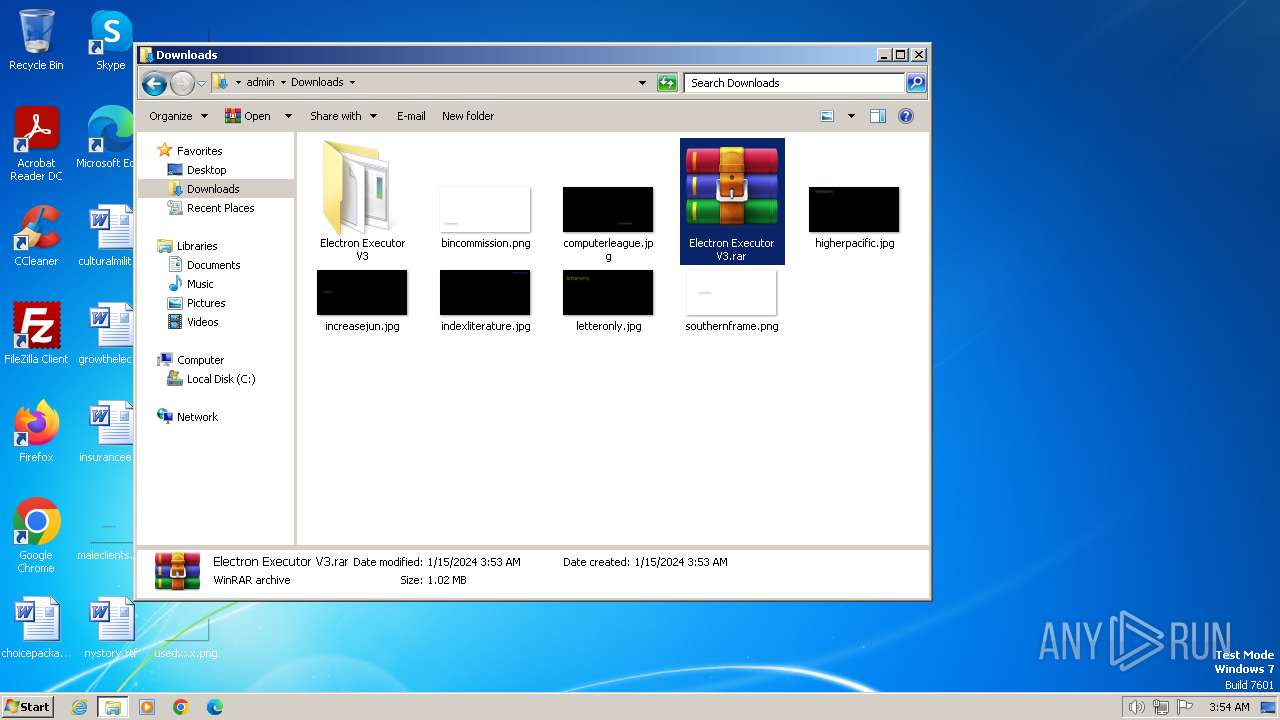The width and height of the screenshot is (1280, 720).
Task: Click the media player taskbar icon
Action: [147, 707]
